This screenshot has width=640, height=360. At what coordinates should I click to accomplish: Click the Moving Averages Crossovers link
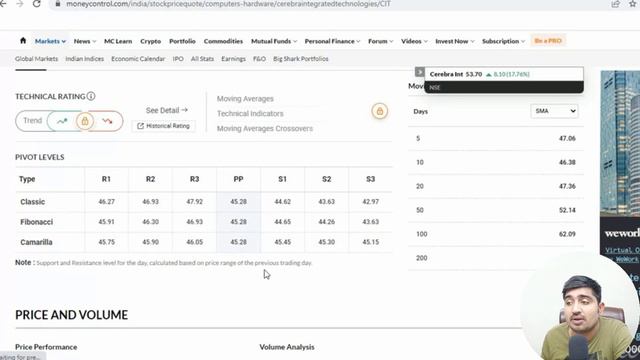[x=264, y=129]
